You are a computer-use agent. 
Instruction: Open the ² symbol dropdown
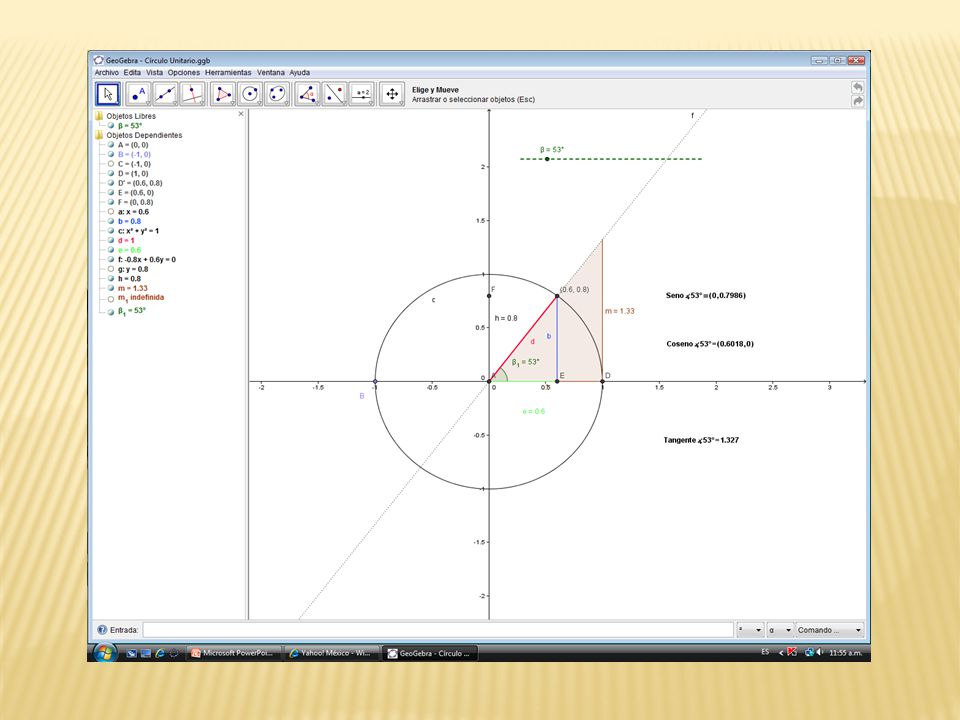point(750,629)
